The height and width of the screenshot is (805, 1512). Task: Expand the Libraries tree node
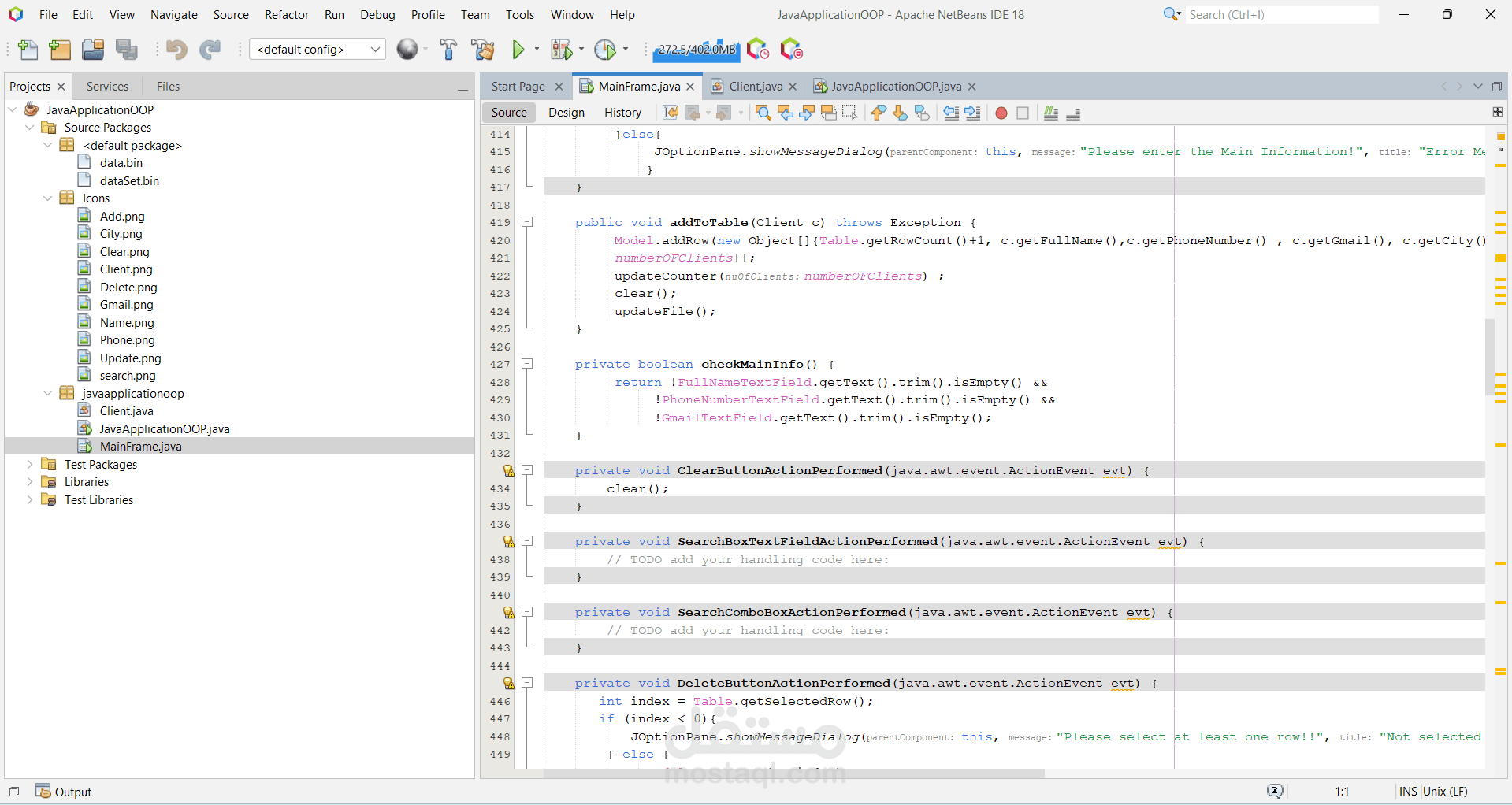click(x=30, y=482)
